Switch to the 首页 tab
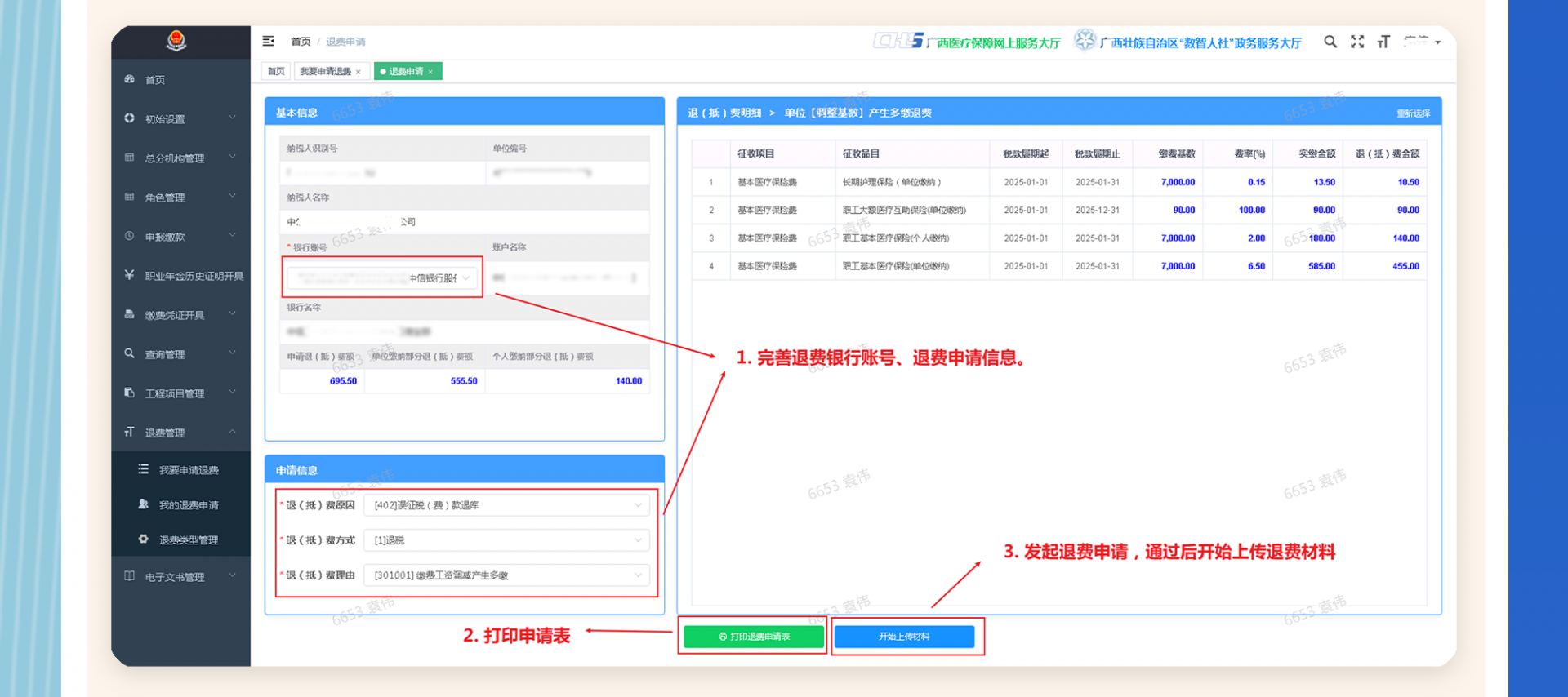The width and height of the screenshot is (1568, 697). pos(276,72)
